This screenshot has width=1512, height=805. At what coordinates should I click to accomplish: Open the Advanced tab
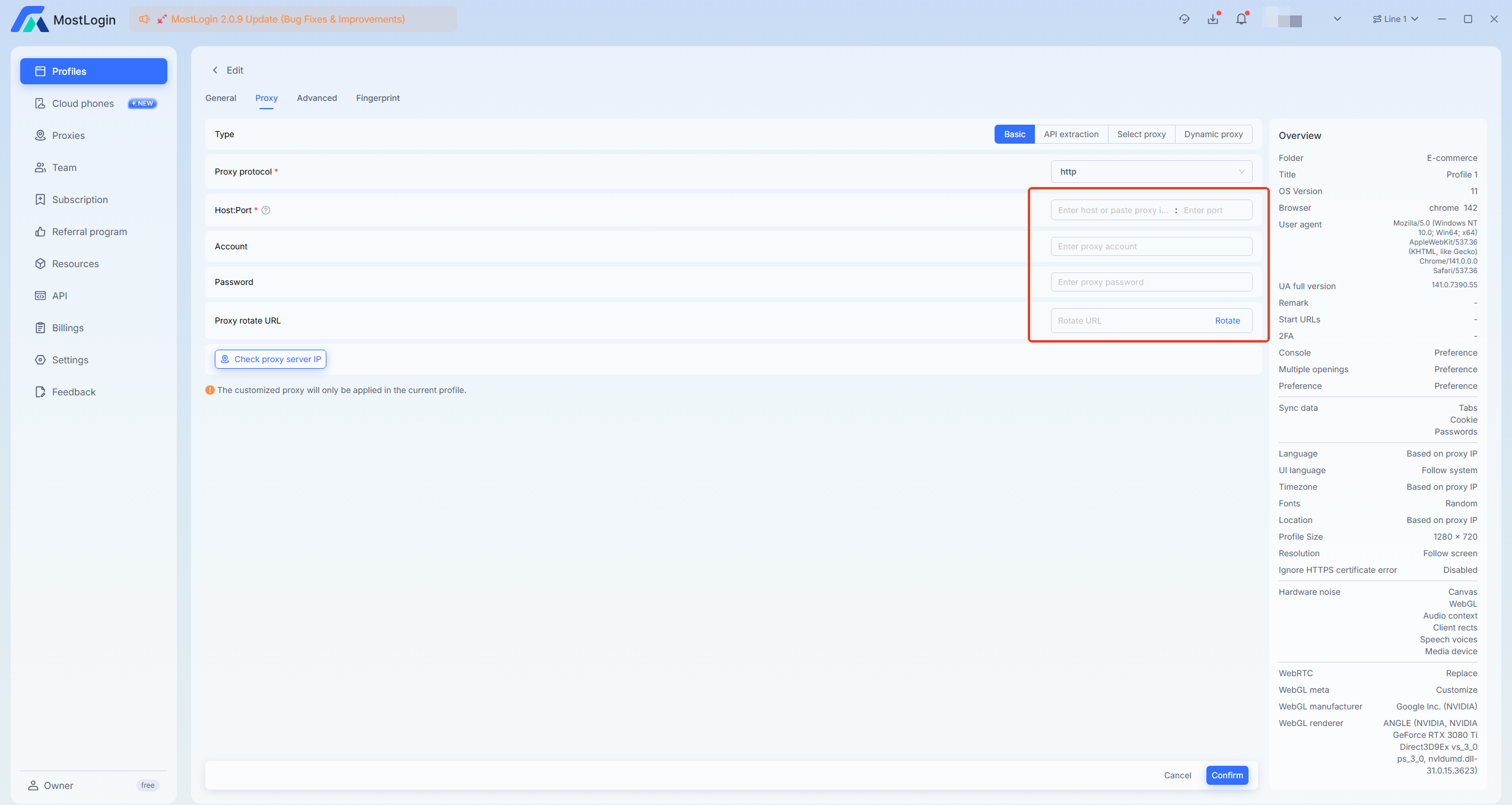[x=316, y=98]
